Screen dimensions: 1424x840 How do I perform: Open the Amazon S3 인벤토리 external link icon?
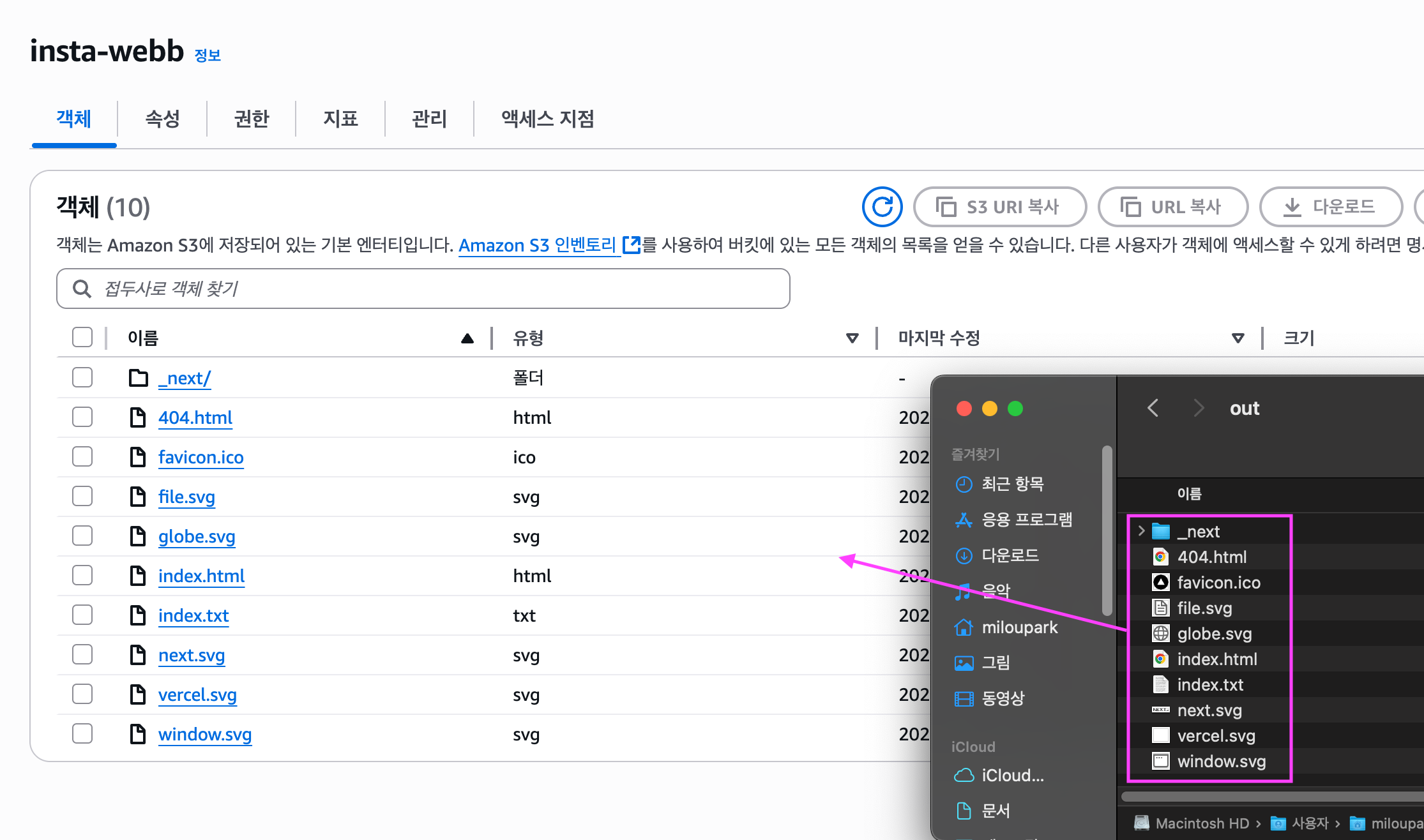tap(631, 244)
